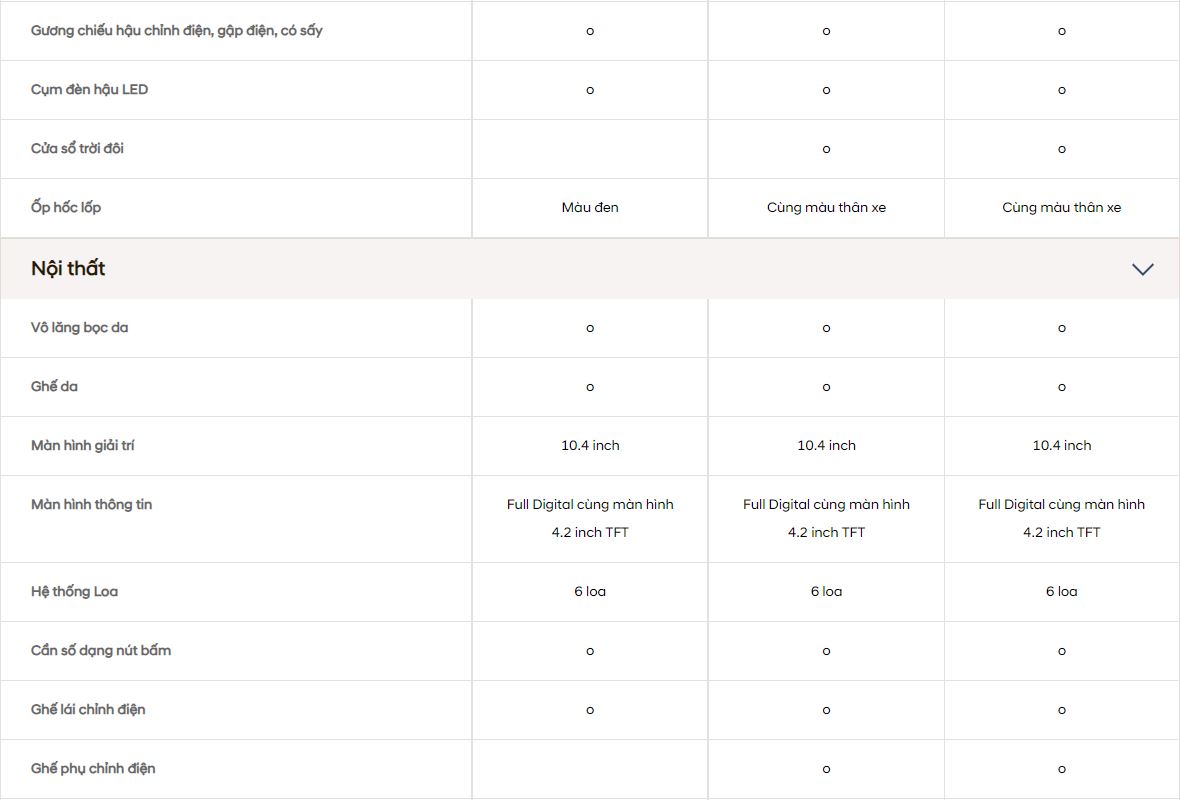Image resolution: width=1180 pixels, height=800 pixels.
Task: Click last-column circle in Ghế lái chỉnh điện row
Action: [x=1062, y=710]
